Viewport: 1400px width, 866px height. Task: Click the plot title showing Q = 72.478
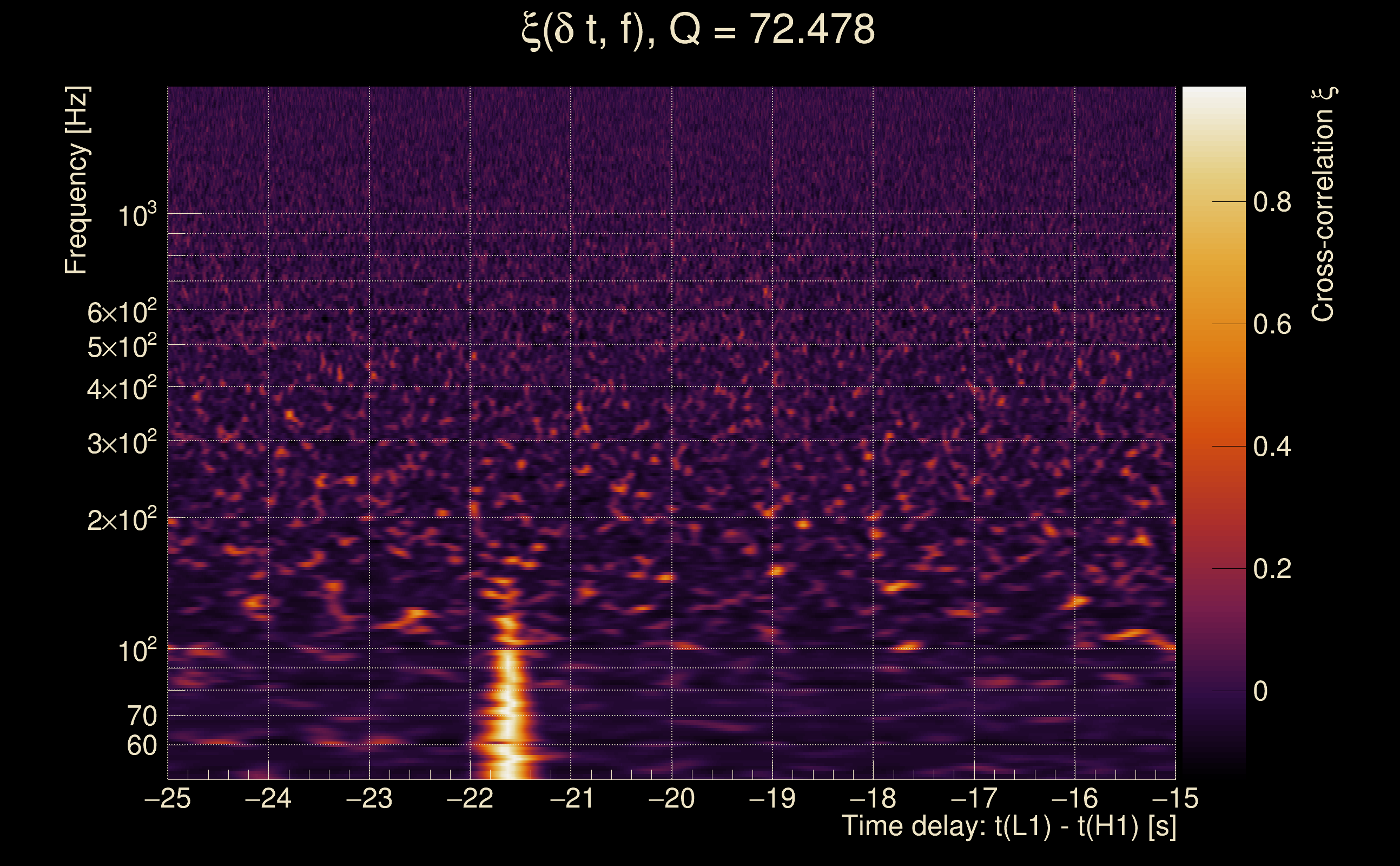[698, 30]
